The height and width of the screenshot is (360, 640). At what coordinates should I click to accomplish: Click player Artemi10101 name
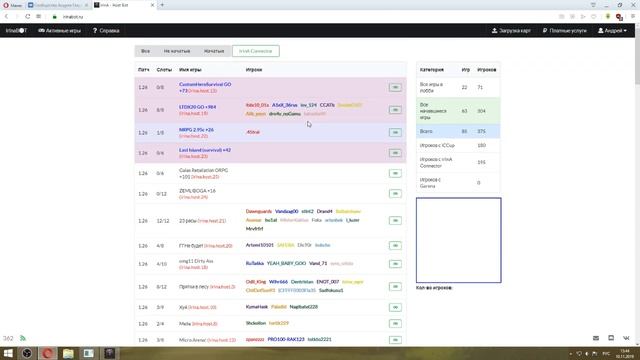coord(260,245)
